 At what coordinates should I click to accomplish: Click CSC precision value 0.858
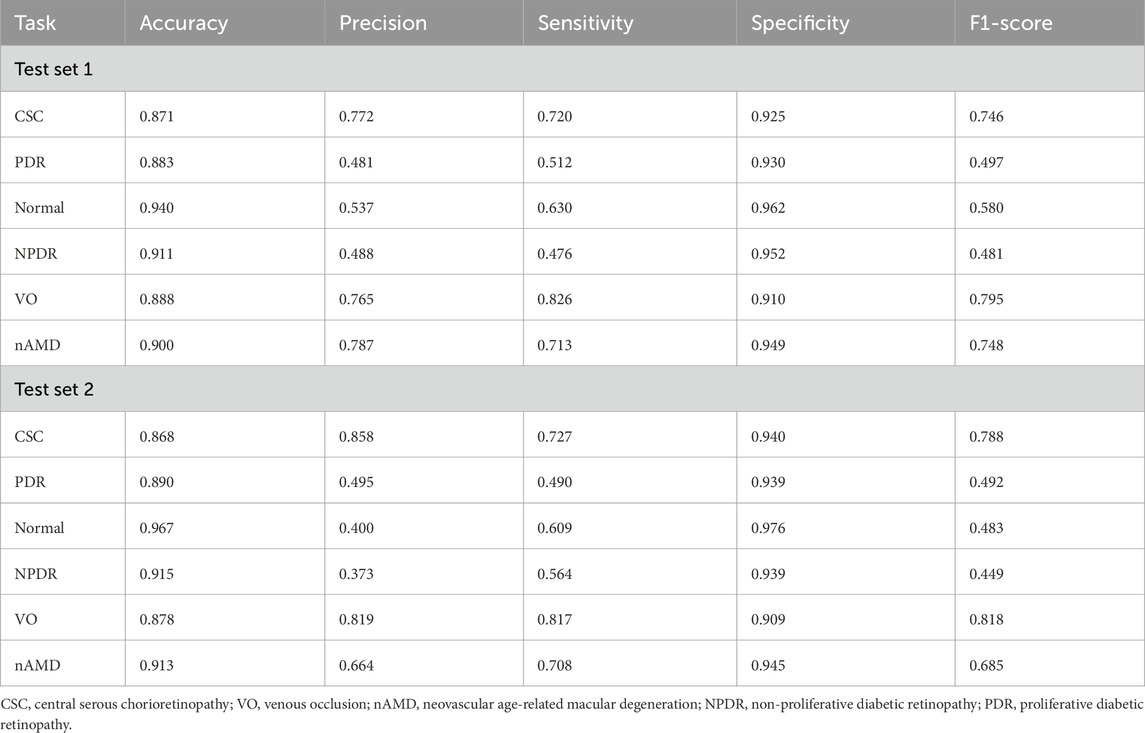[356, 436]
